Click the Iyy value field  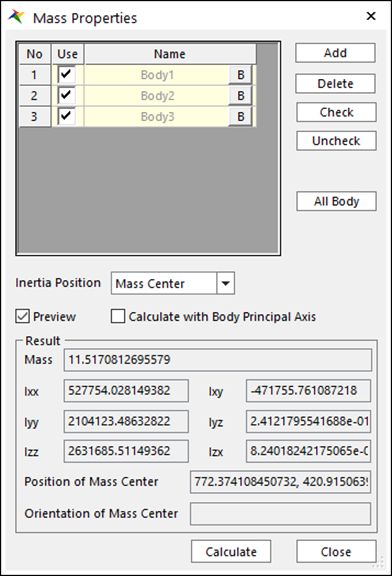126,421
